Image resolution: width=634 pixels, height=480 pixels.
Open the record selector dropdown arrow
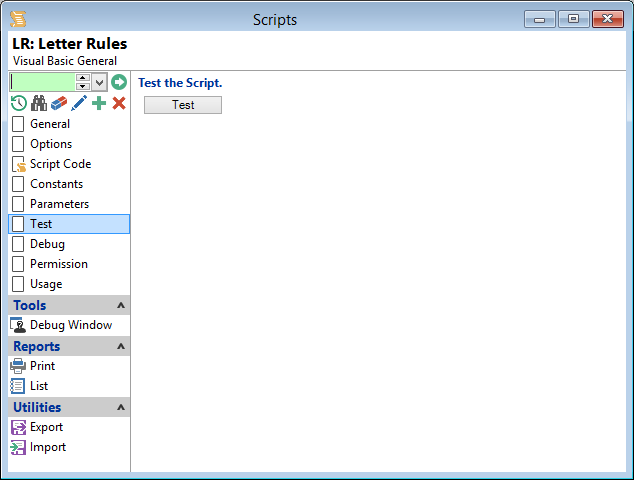pyautogui.click(x=100, y=82)
